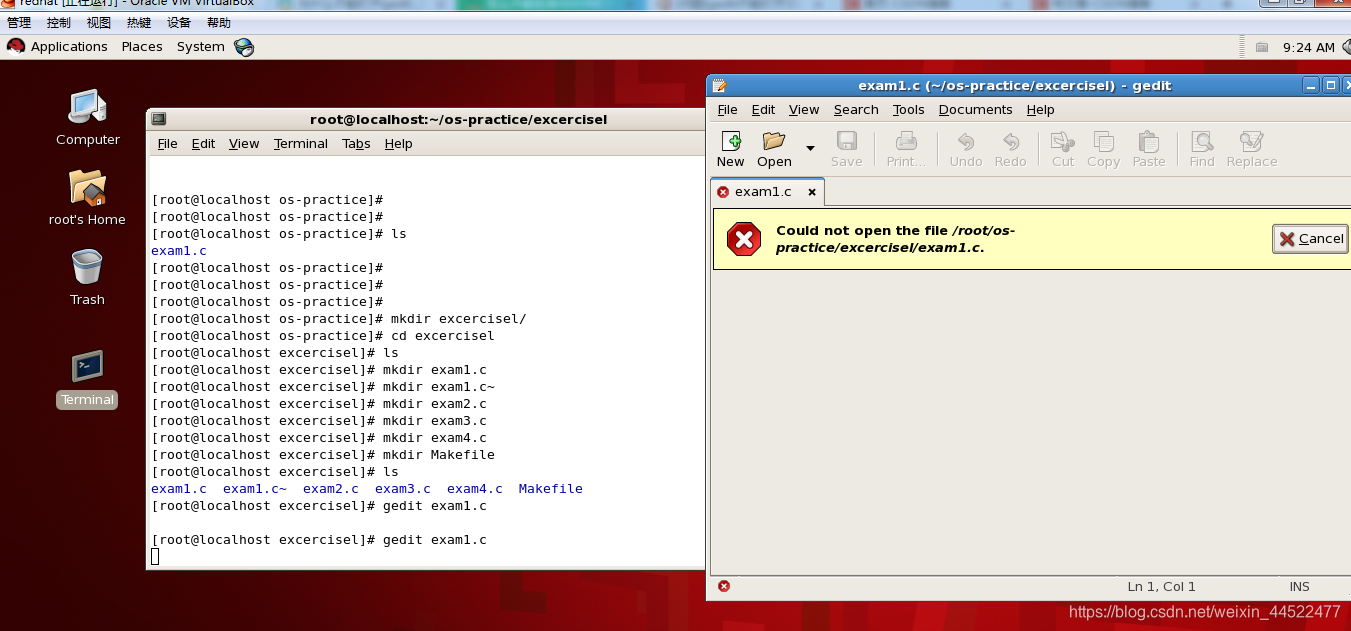1351x631 pixels.
Task: Open the System menu in GNOME panel
Action: pyautogui.click(x=200, y=47)
